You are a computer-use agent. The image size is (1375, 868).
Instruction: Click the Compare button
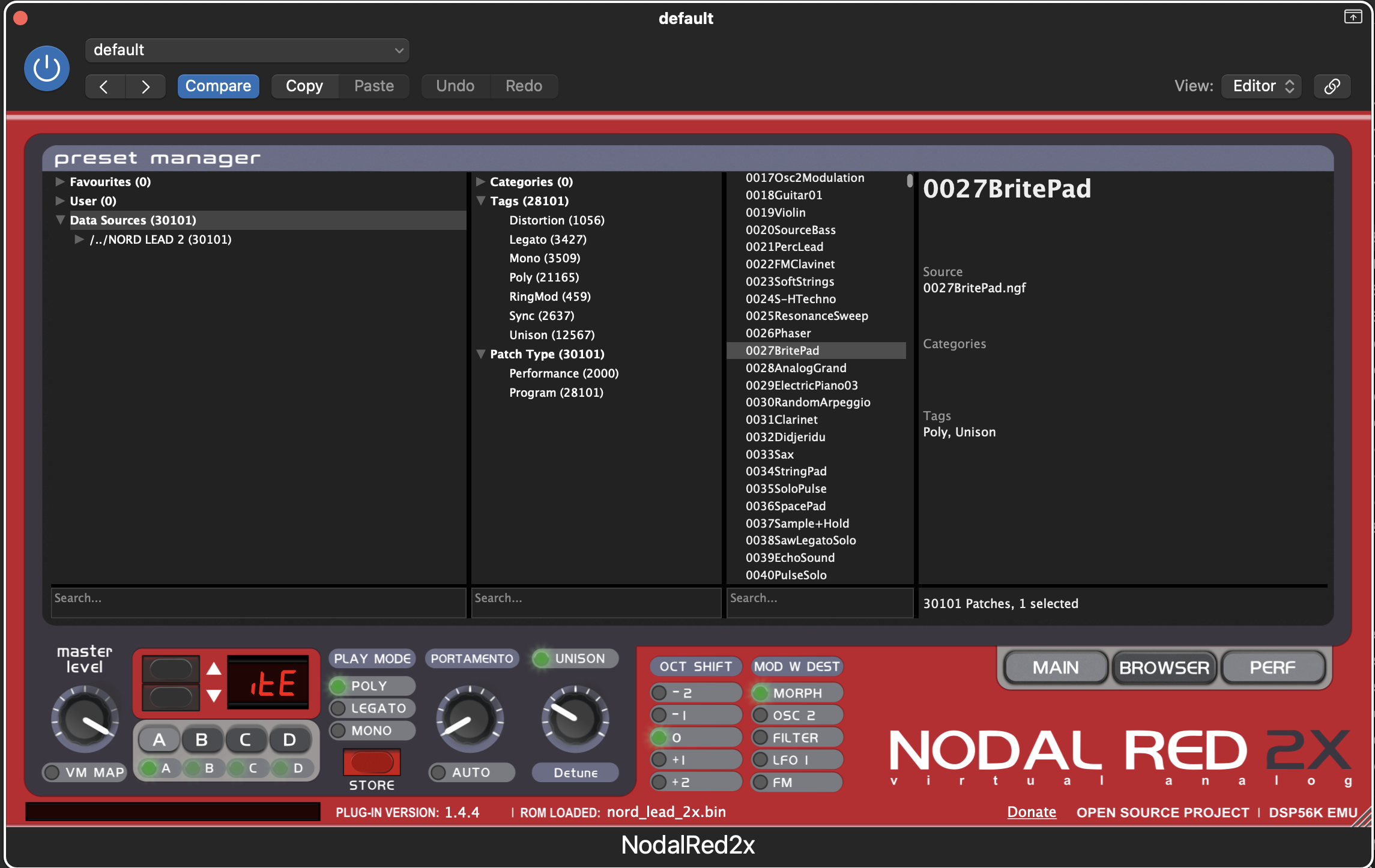click(x=218, y=86)
